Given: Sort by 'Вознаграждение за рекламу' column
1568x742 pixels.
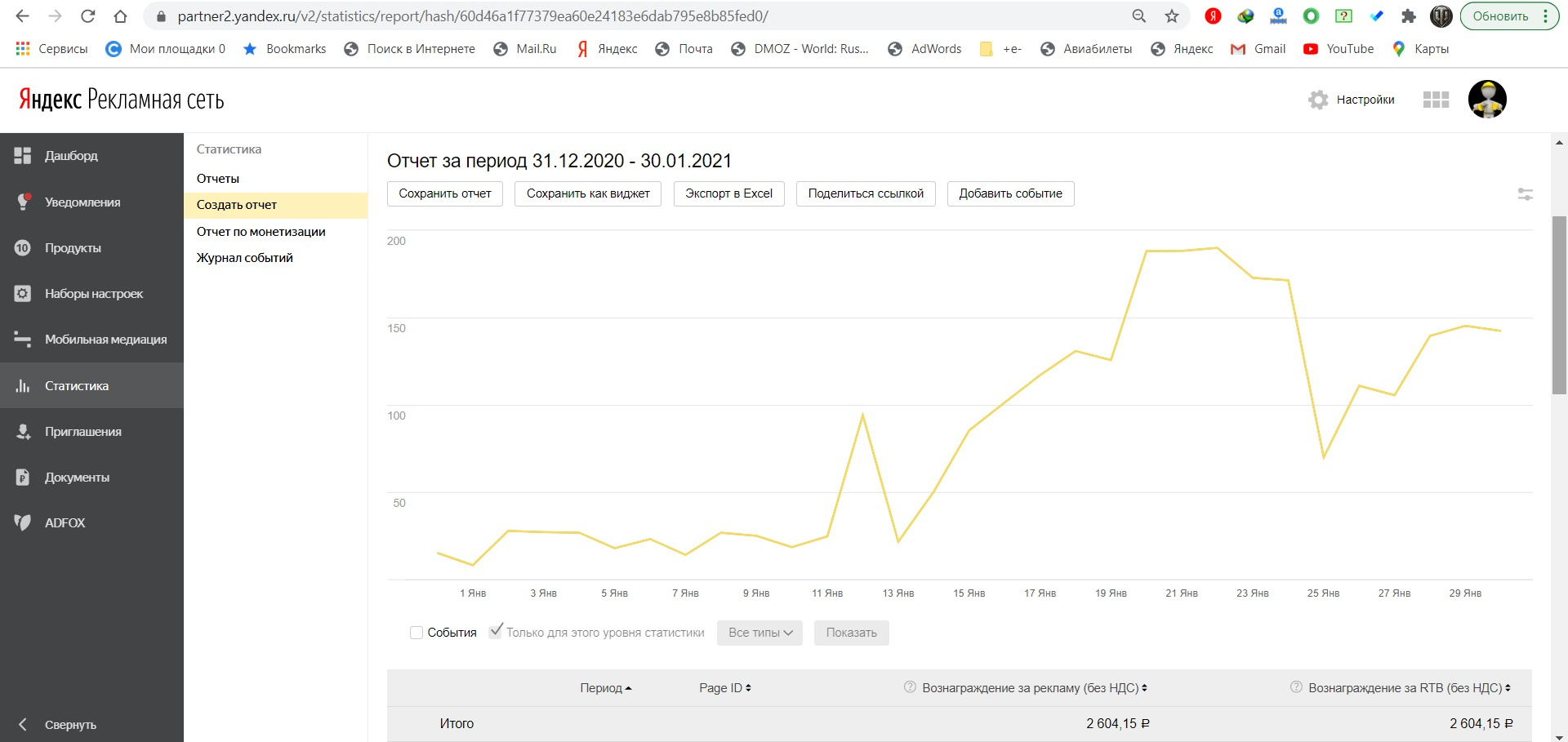Looking at the screenshot, I should pyautogui.click(x=1035, y=688).
